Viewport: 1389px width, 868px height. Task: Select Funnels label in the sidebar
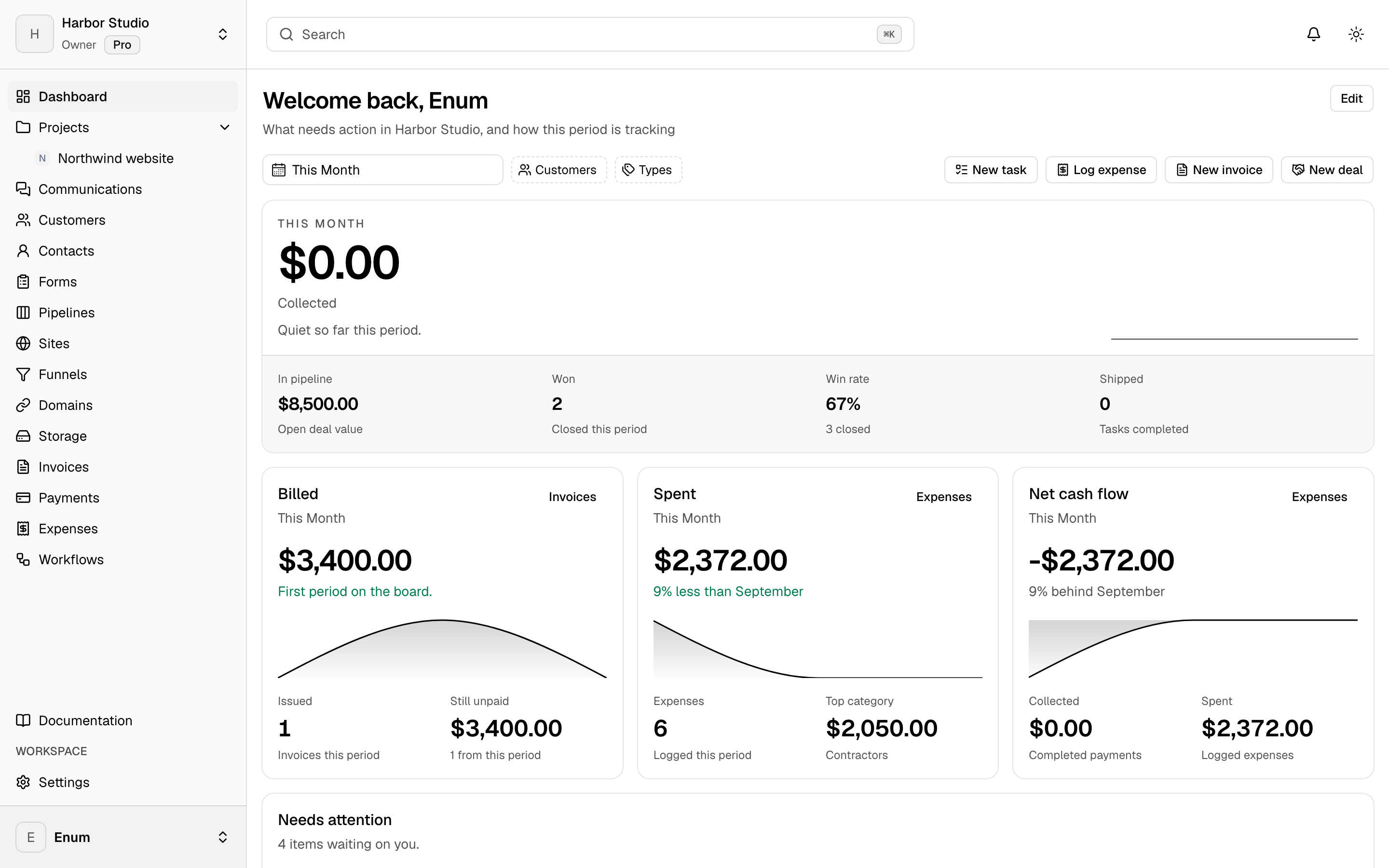(x=63, y=374)
